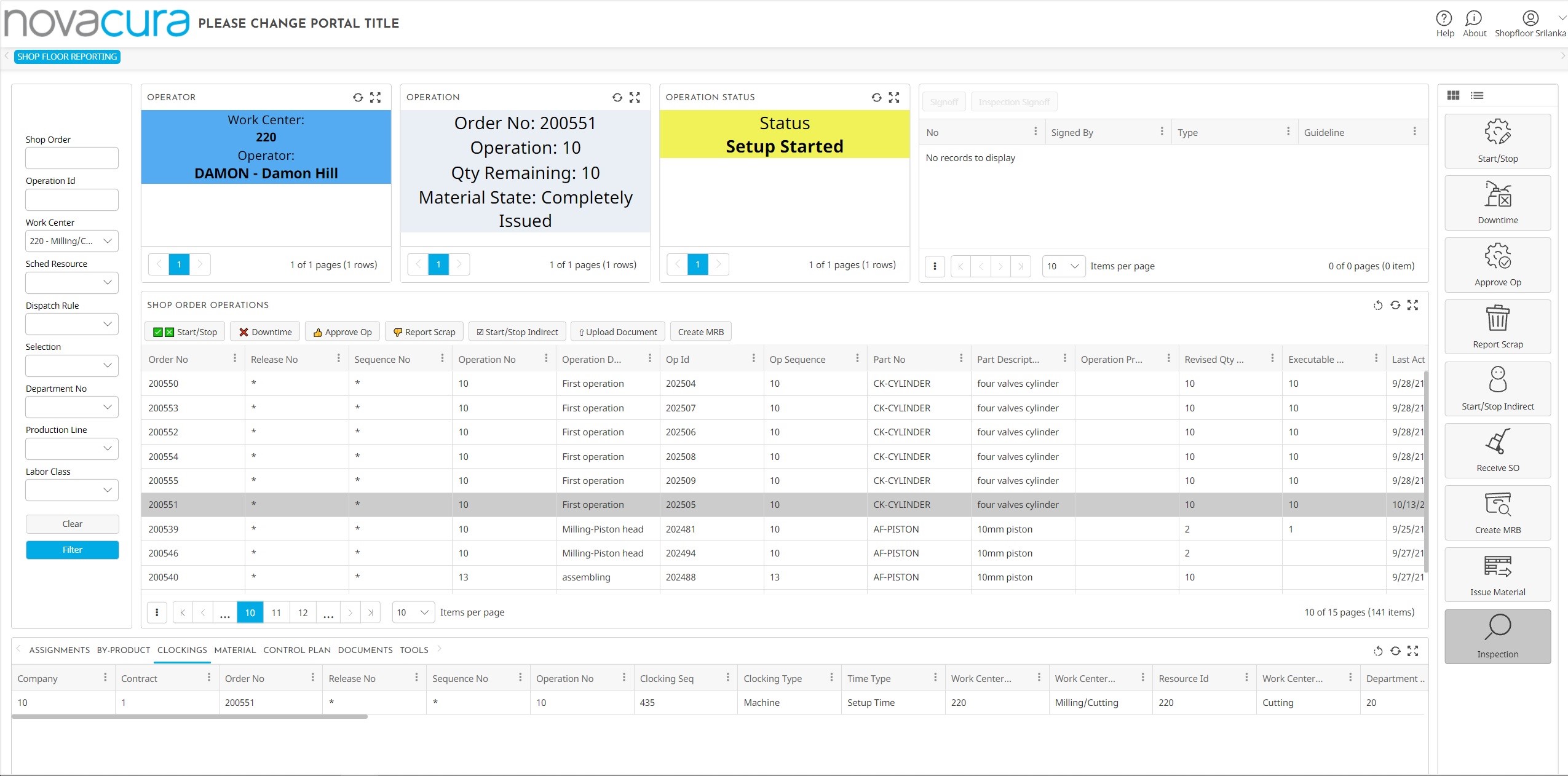The height and width of the screenshot is (776, 1568).
Task: Switch sidebar to grid tile view
Action: (1454, 95)
